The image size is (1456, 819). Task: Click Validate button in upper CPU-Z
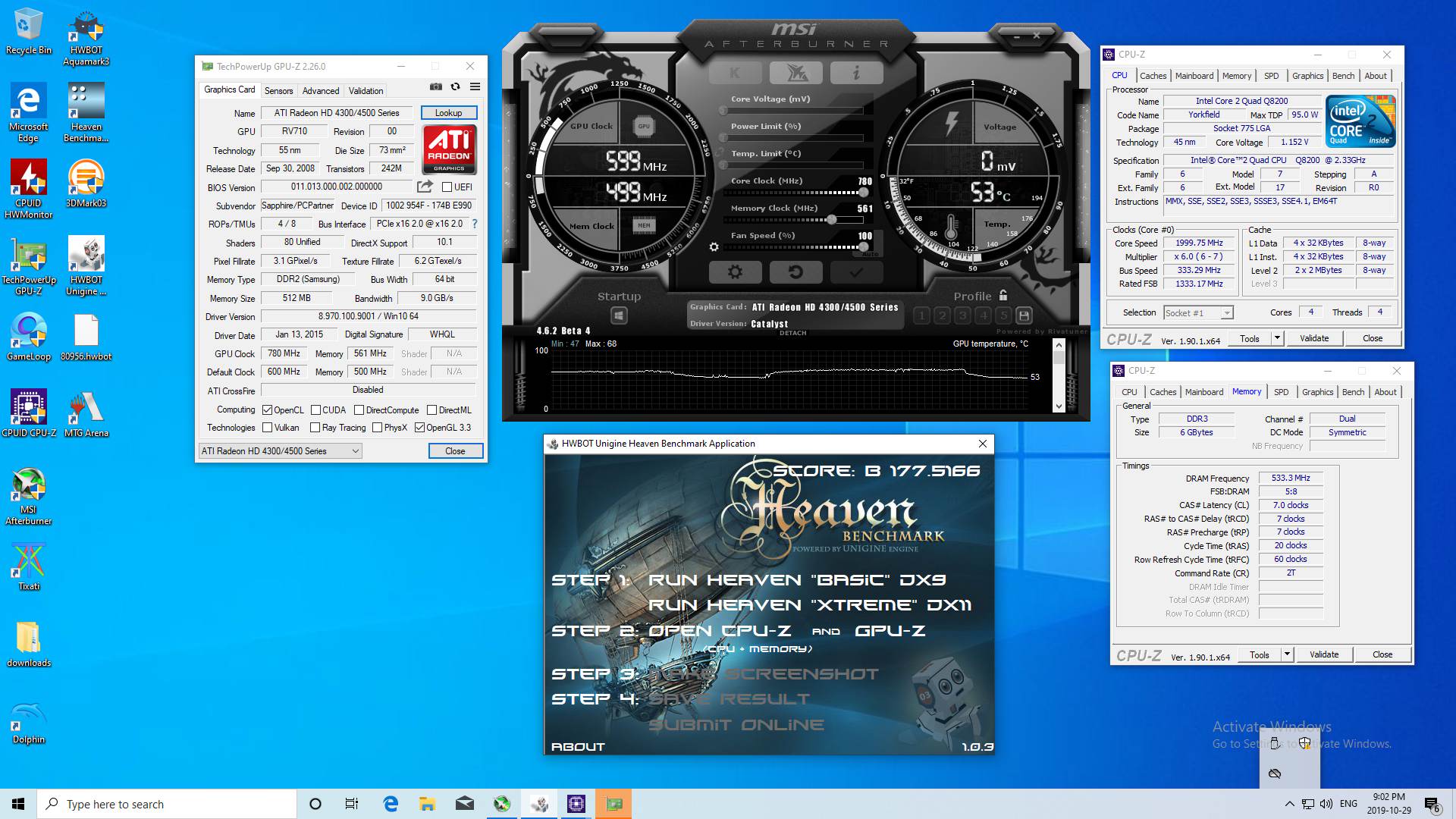point(1314,338)
